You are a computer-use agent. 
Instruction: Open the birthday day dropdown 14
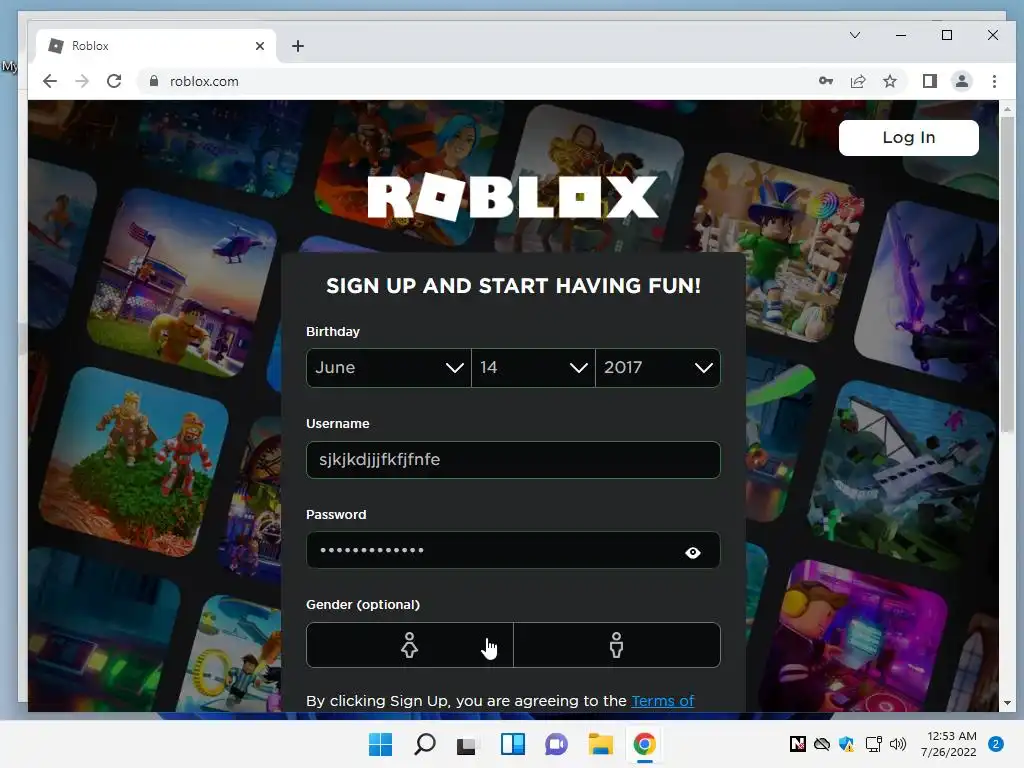(x=533, y=368)
